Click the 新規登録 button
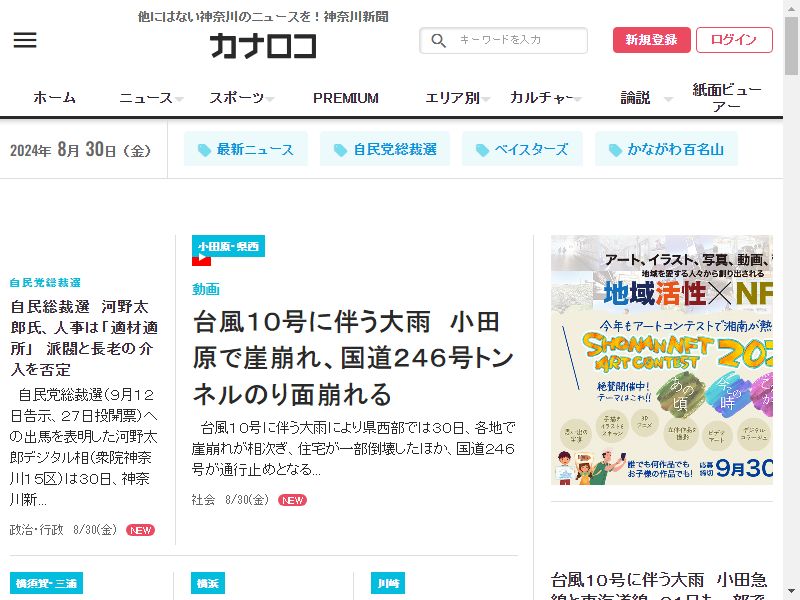The height and width of the screenshot is (600, 800). click(652, 40)
